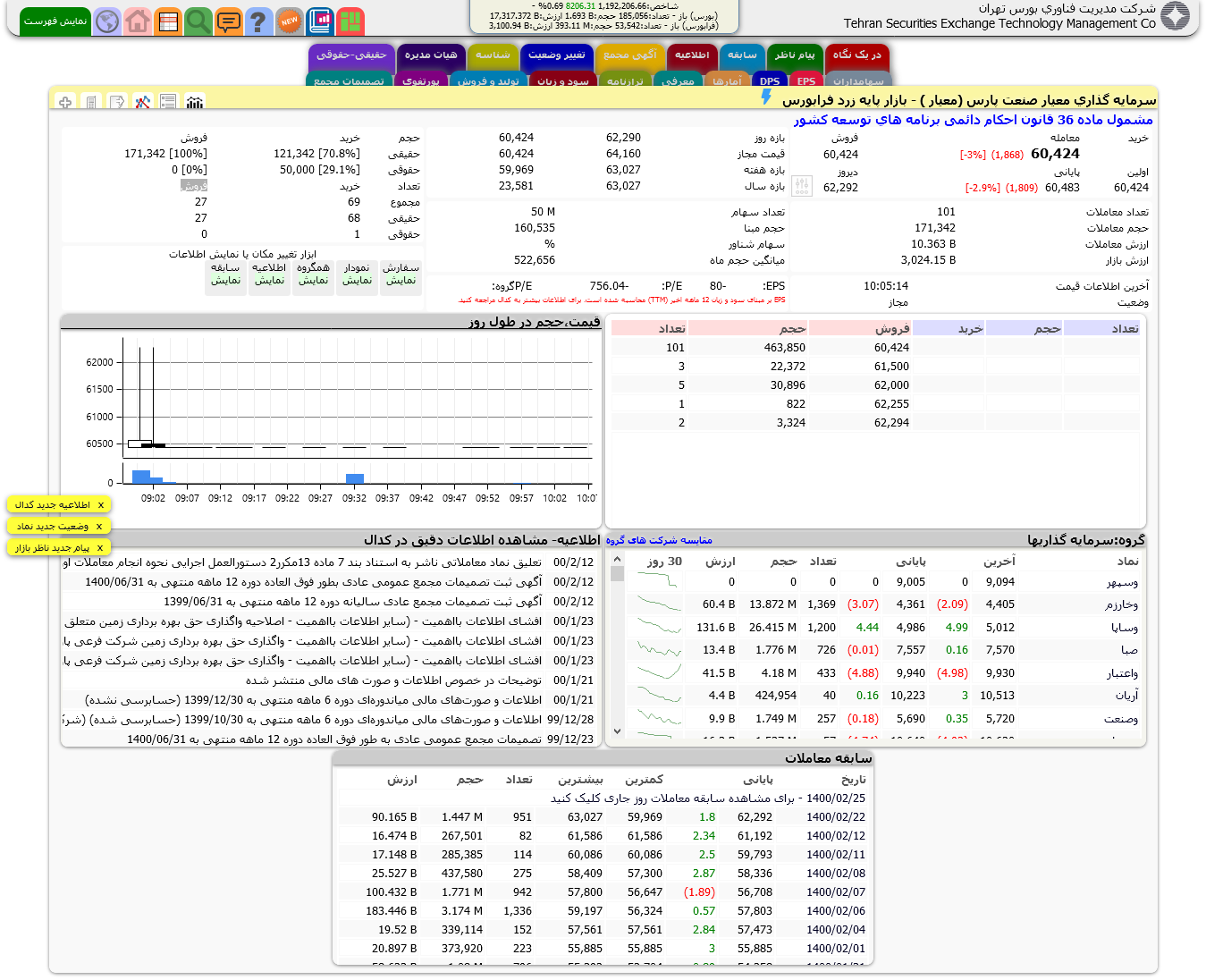Toggle نمایش under همگروه
1206x980 pixels.
314,280
